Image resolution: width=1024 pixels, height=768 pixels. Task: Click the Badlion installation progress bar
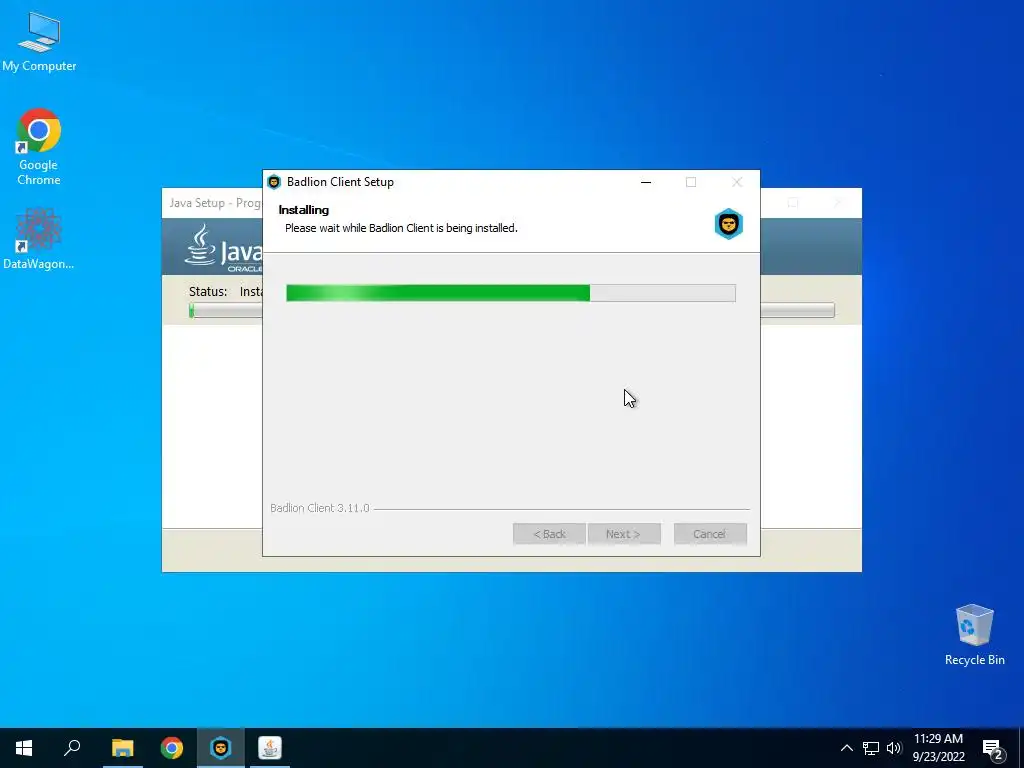coord(511,293)
